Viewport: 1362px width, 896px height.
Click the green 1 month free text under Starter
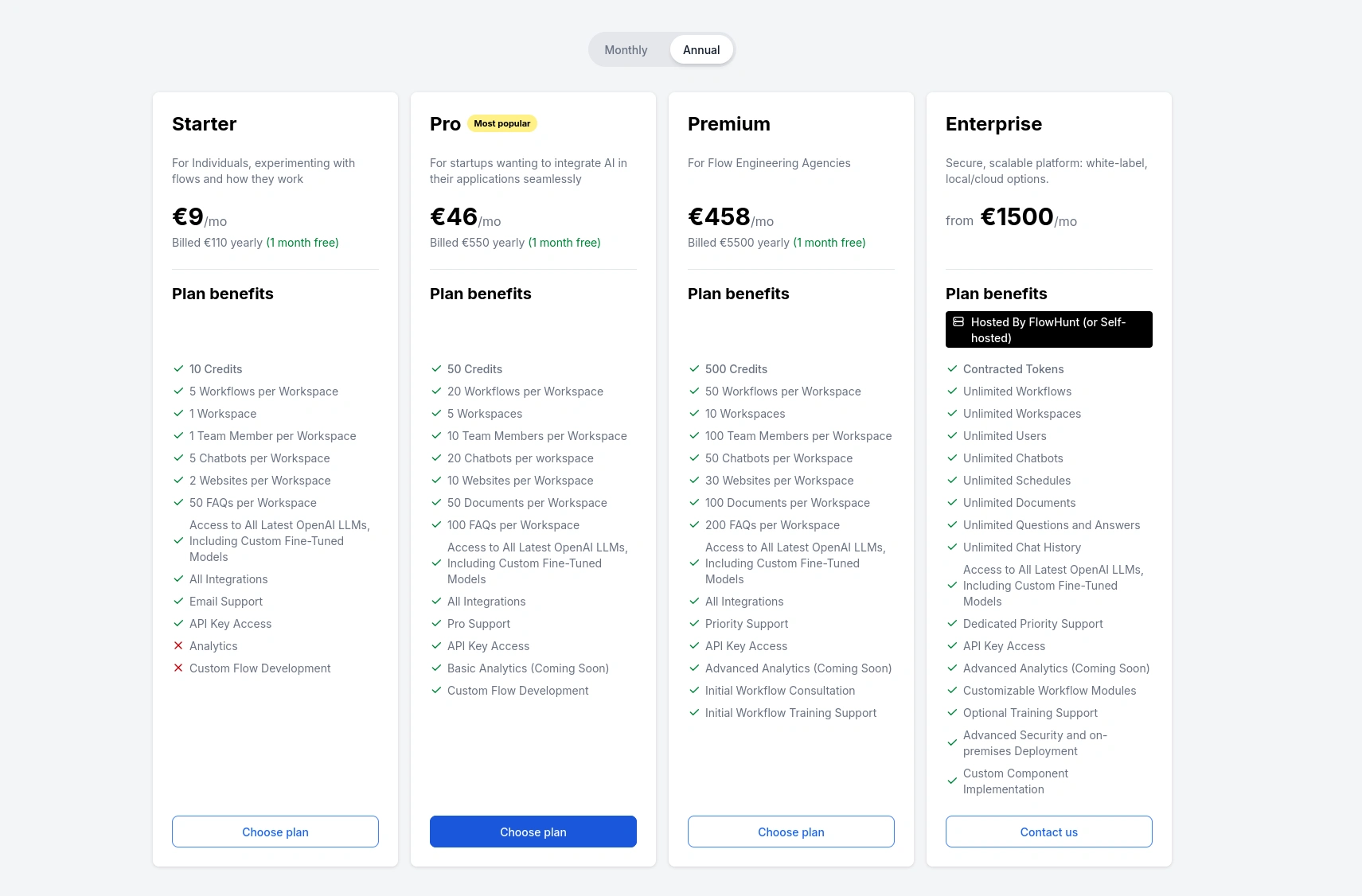(302, 242)
